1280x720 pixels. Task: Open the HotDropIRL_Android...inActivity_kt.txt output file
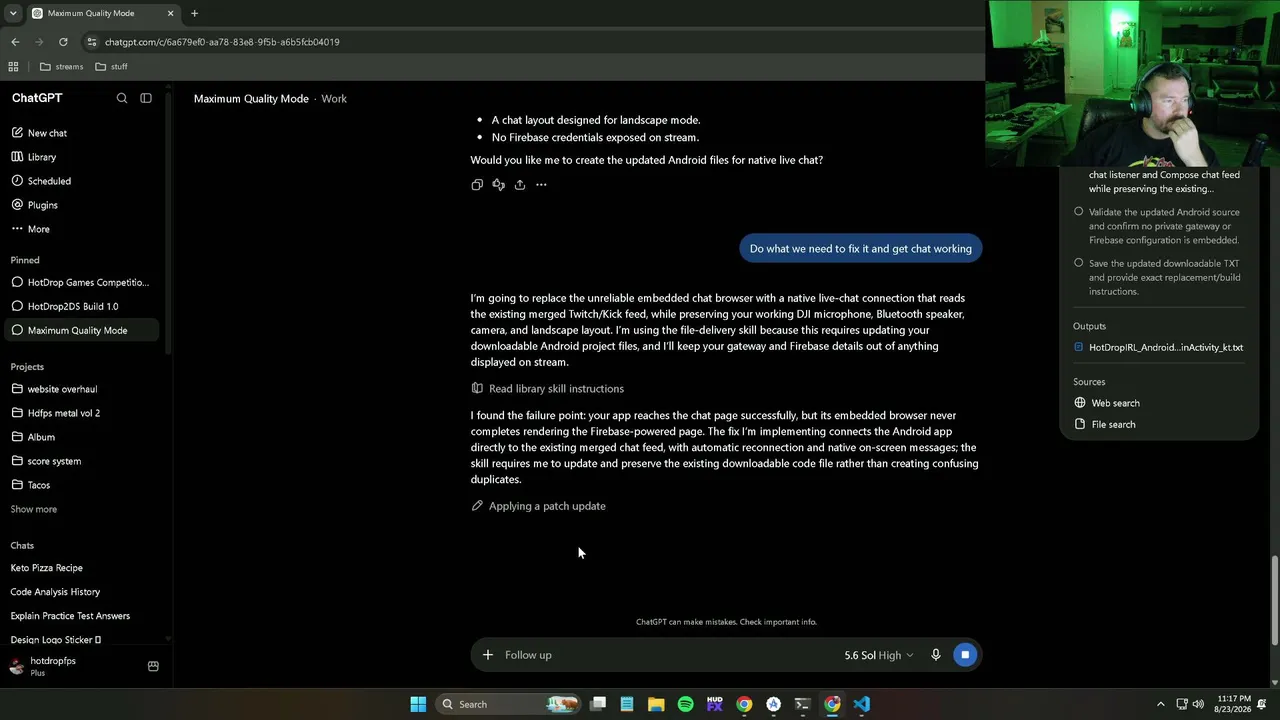click(1158, 347)
